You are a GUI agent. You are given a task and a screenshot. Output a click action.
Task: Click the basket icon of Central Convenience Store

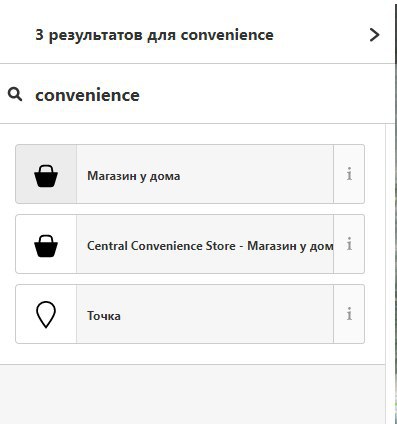click(46, 246)
